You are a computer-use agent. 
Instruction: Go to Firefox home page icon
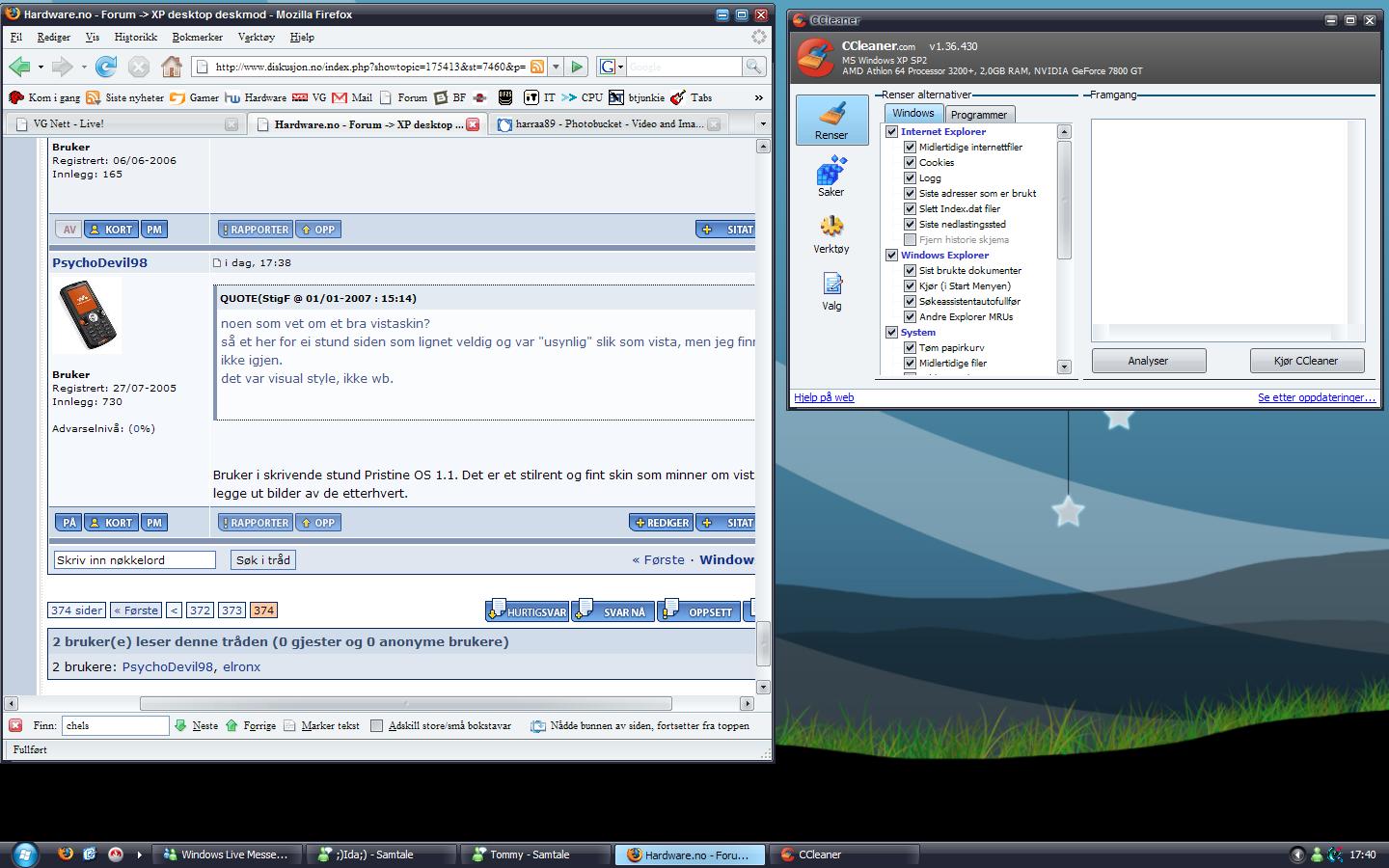click(x=172, y=67)
